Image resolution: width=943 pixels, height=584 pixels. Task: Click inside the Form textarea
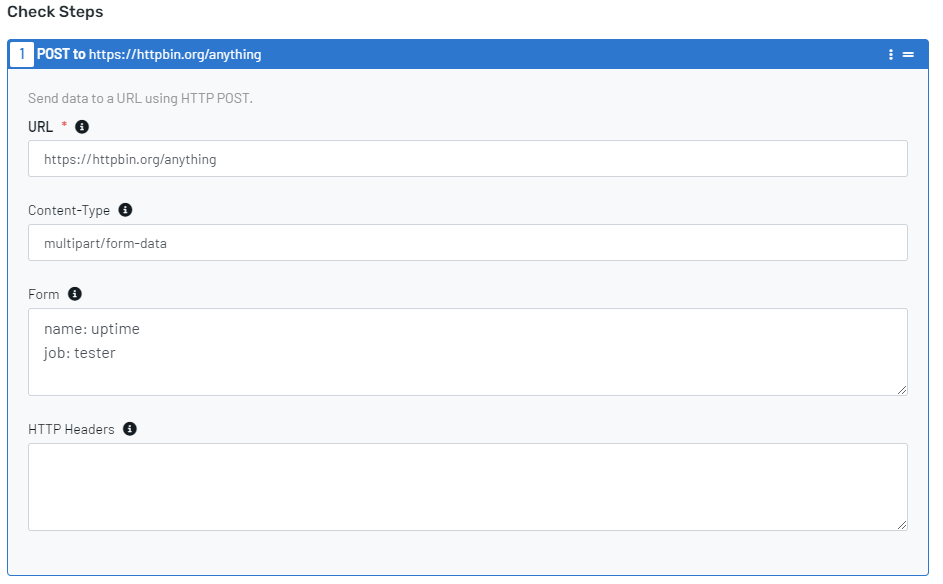point(467,352)
